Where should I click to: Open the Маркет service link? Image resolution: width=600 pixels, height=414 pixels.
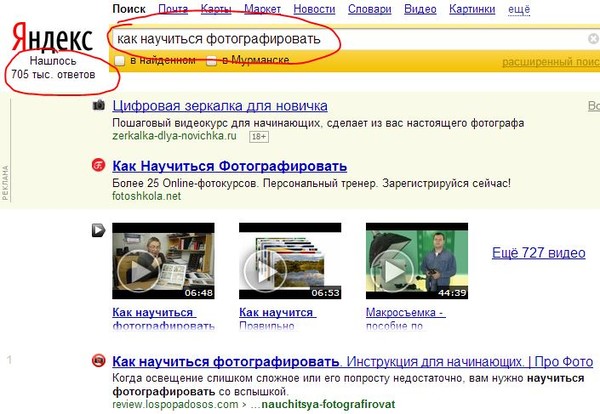click(x=262, y=9)
